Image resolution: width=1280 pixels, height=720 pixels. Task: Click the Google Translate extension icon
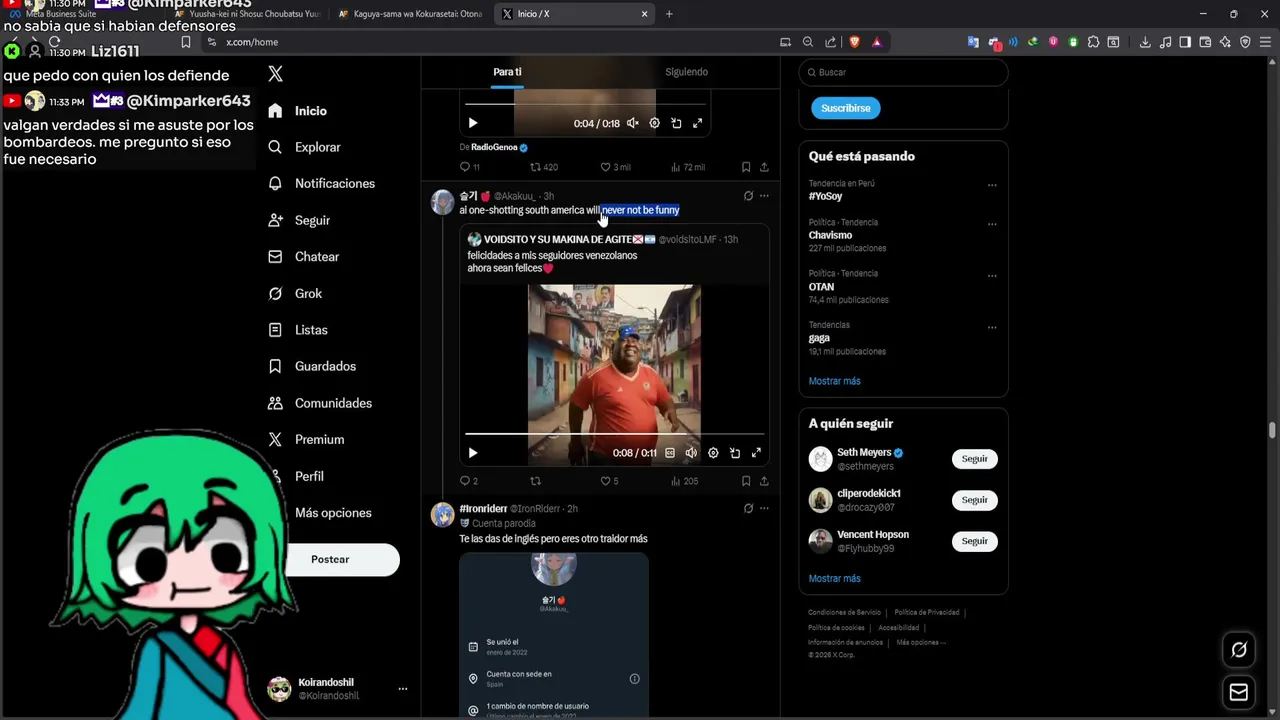[973, 42]
